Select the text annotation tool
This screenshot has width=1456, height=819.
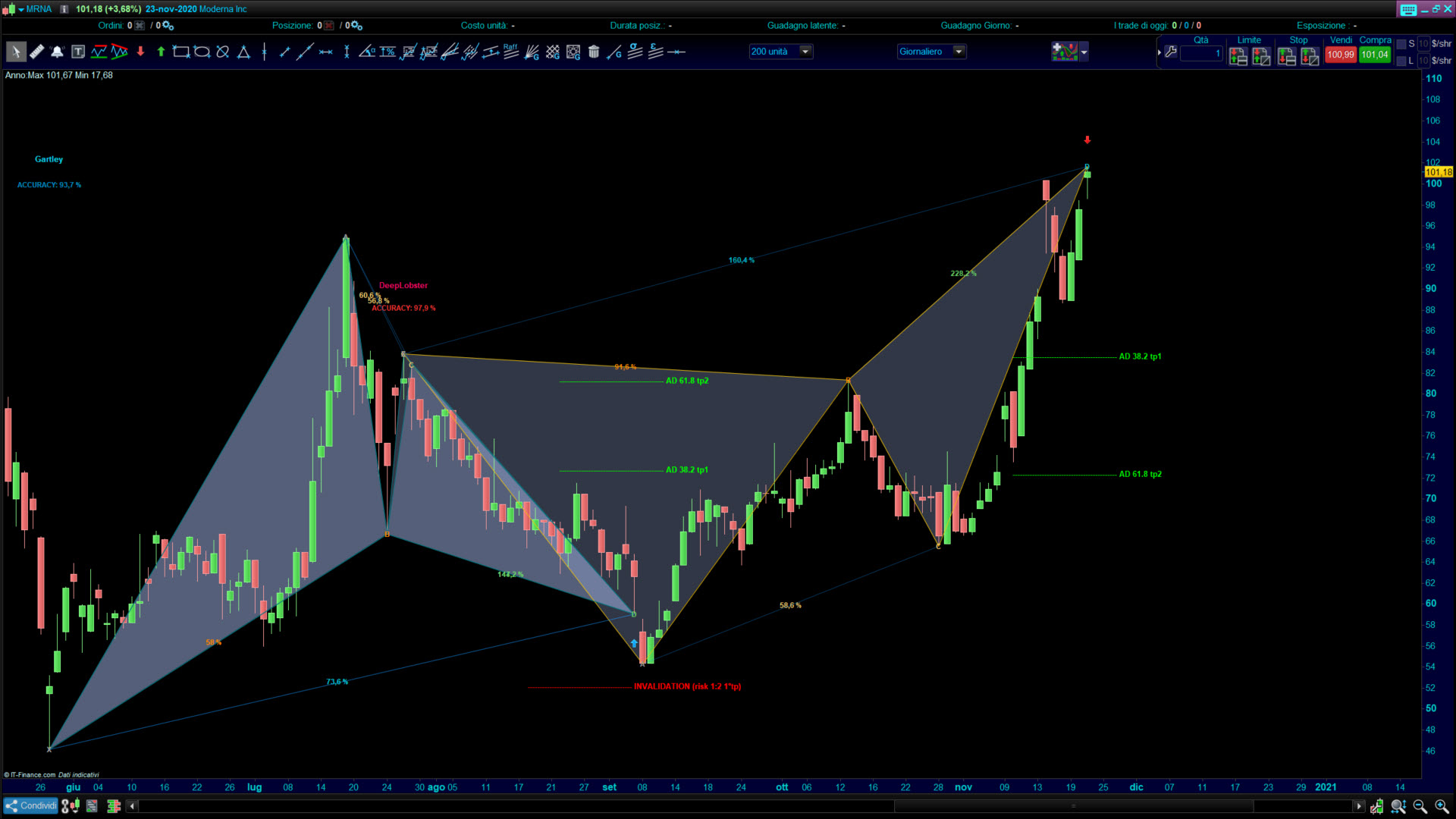pyautogui.click(x=78, y=52)
